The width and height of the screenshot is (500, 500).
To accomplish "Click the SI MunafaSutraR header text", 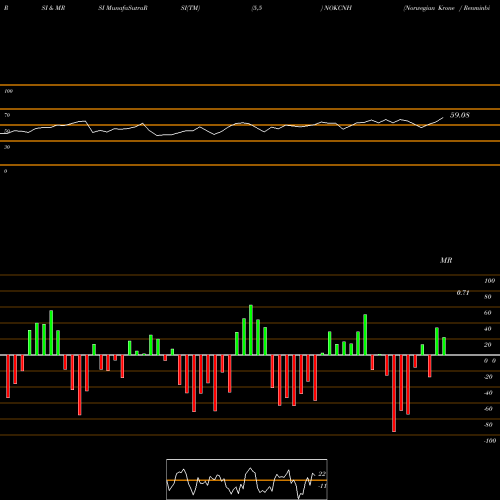I will (x=123, y=8).
